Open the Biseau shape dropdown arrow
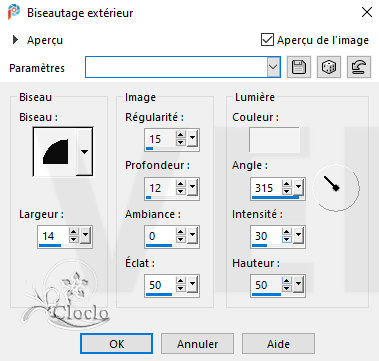The width and height of the screenshot is (379, 361). point(85,152)
